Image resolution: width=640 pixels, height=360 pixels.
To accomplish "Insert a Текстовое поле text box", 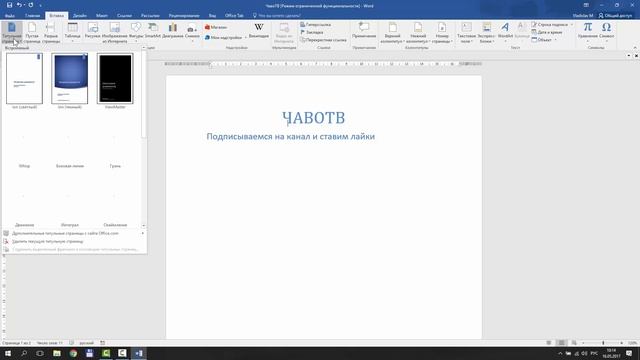I will click(466, 33).
